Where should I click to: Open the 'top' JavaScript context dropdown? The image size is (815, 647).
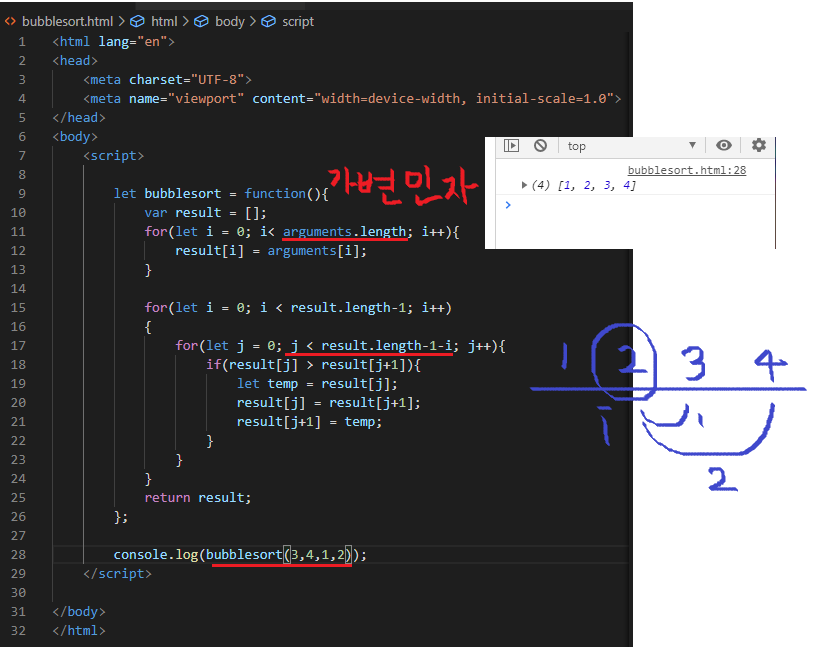point(632,146)
